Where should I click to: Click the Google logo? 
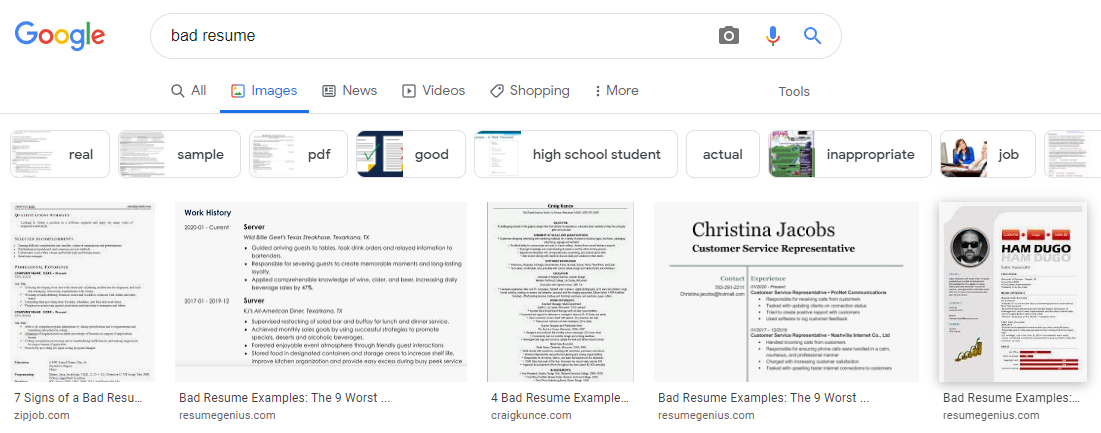[x=60, y=34]
